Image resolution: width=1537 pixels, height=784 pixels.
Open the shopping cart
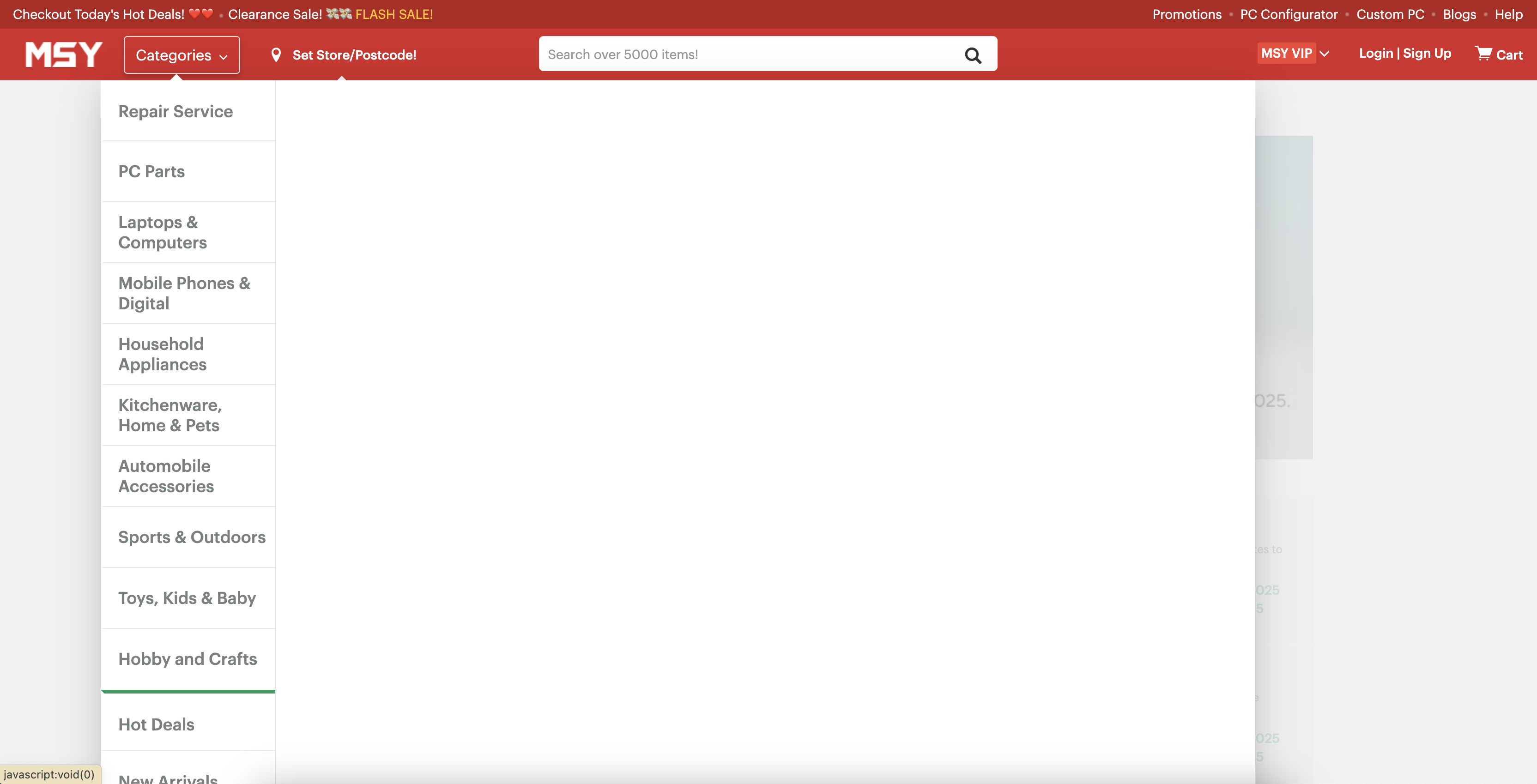(1499, 54)
